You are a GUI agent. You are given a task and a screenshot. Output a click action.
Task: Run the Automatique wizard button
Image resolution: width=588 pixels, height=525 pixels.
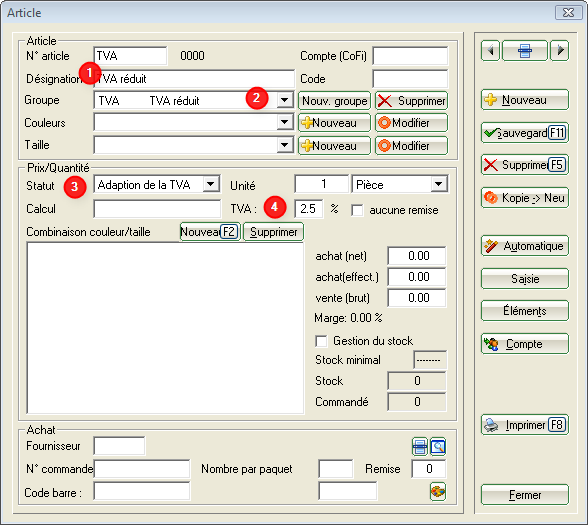pyautogui.click(x=525, y=246)
